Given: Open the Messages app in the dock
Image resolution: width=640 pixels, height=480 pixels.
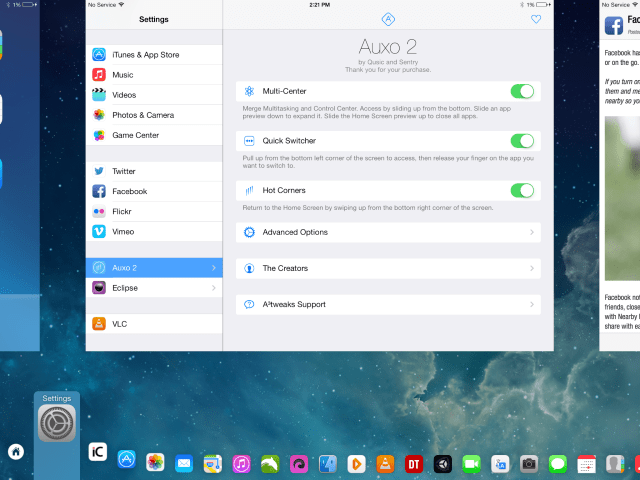Looking at the screenshot, I should [x=558, y=463].
